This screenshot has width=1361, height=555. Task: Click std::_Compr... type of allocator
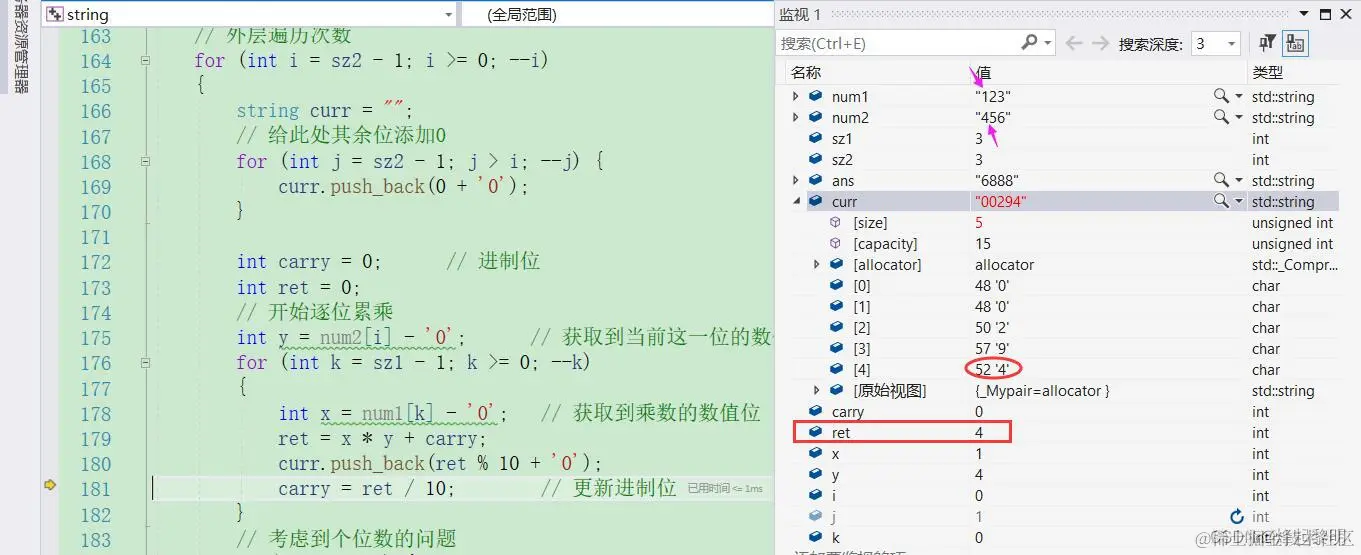pyautogui.click(x=1297, y=264)
